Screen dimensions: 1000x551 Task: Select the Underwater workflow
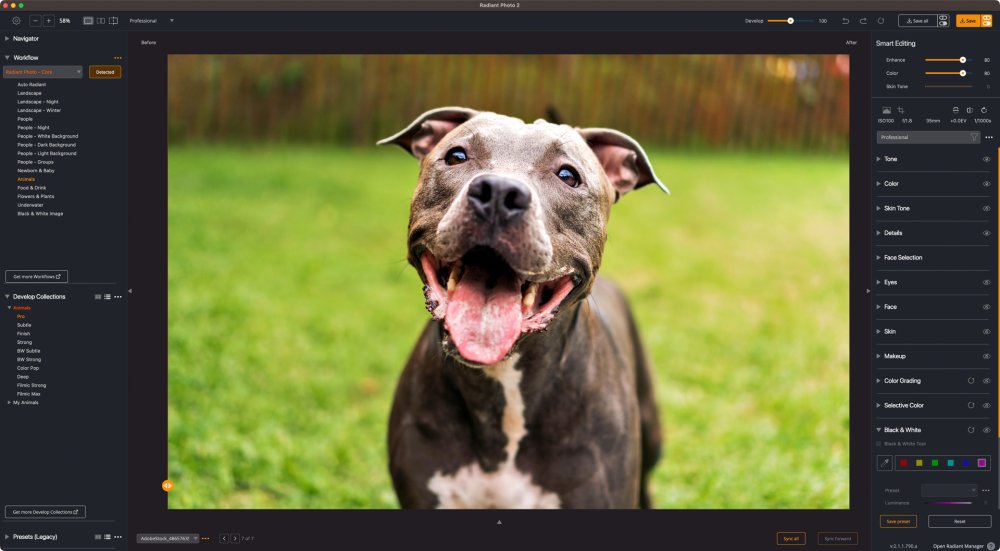[x=31, y=205]
